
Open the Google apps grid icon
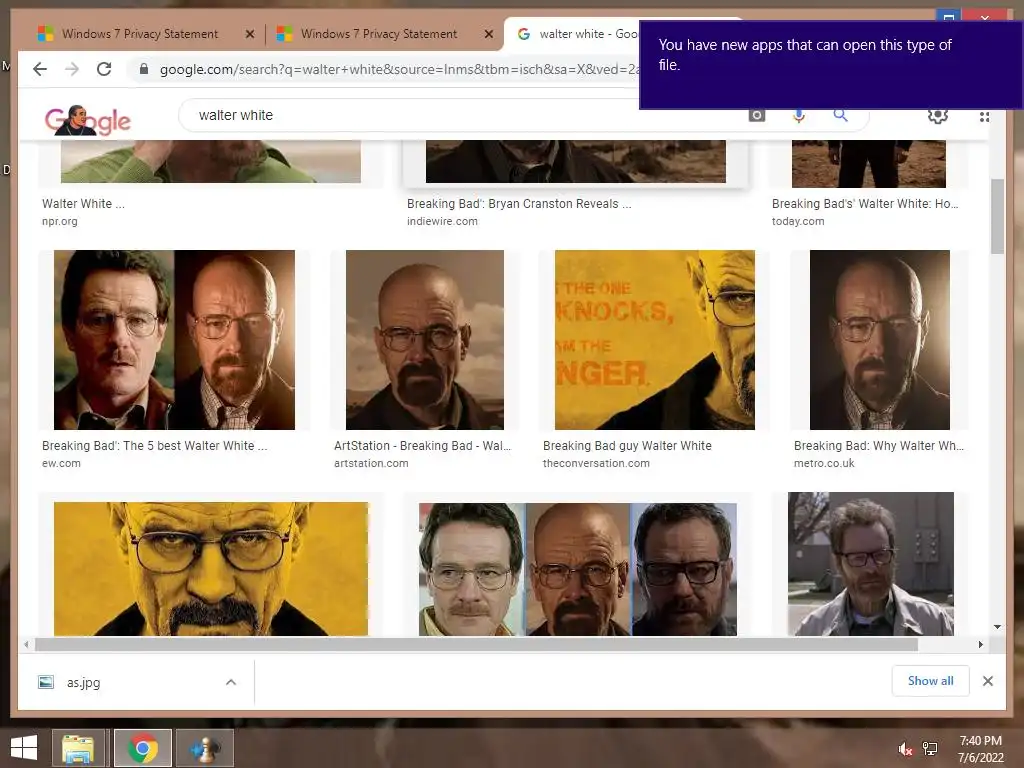[x=984, y=117]
